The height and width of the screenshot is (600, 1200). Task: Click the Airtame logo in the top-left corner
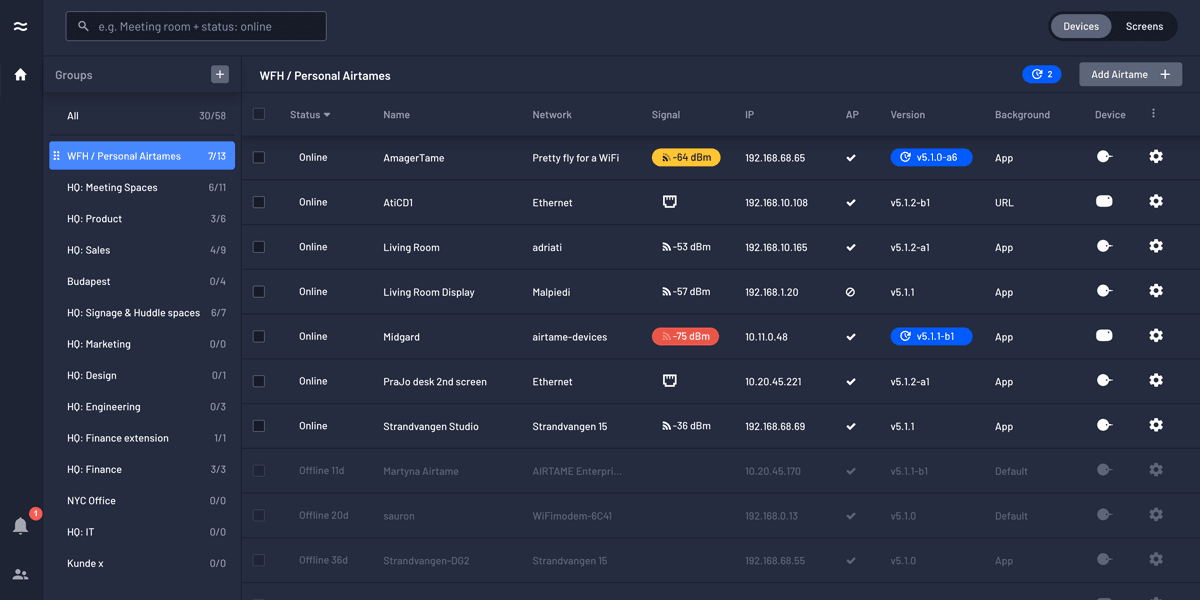point(20,26)
